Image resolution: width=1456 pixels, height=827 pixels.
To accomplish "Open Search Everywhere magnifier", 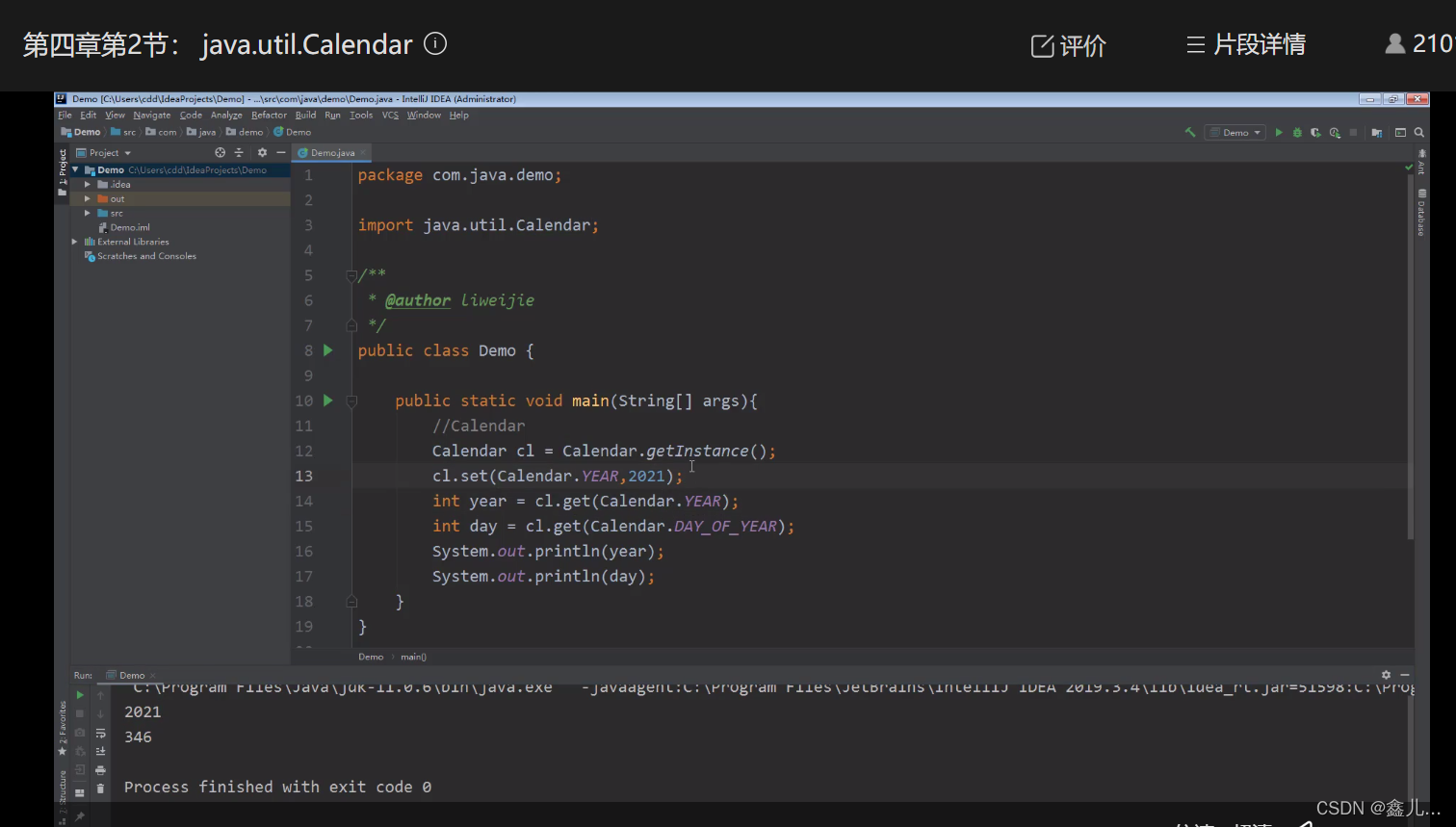I will pos(1418,132).
